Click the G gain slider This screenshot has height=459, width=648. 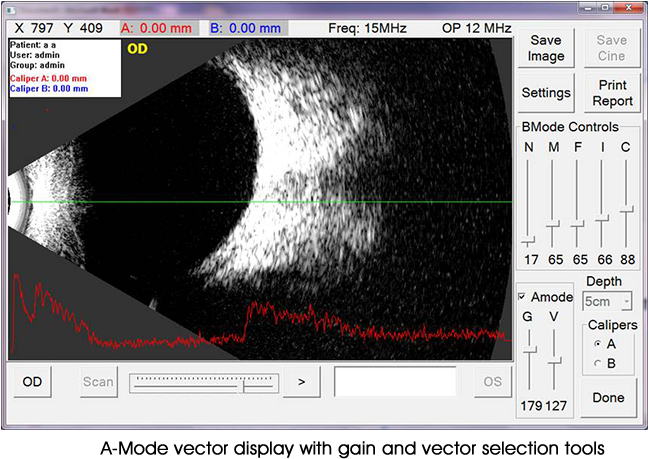click(x=530, y=349)
